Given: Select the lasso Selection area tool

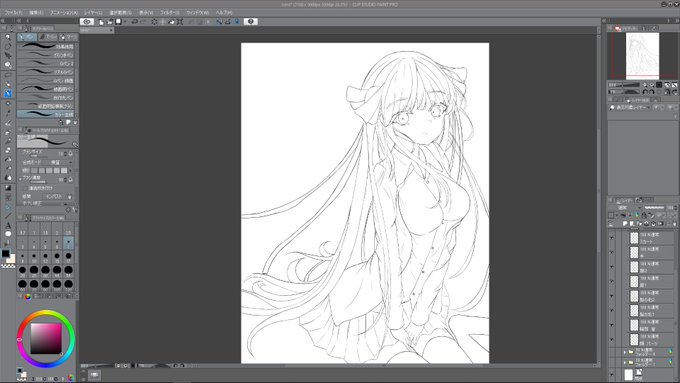Looking at the screenshot, I should click(8, 75).
